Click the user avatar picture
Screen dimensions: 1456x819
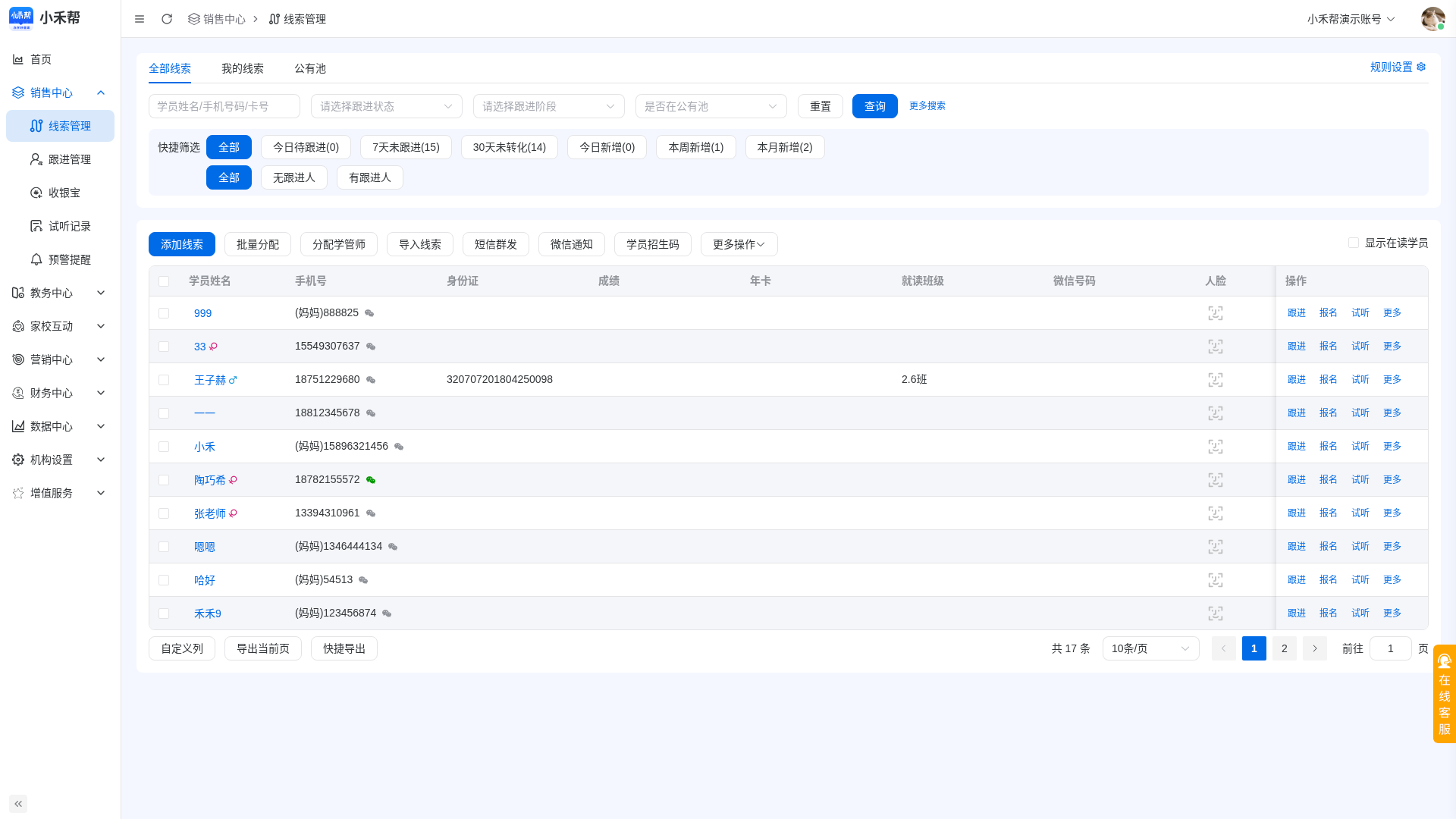pyautogui.click(x=1432, y=19)
